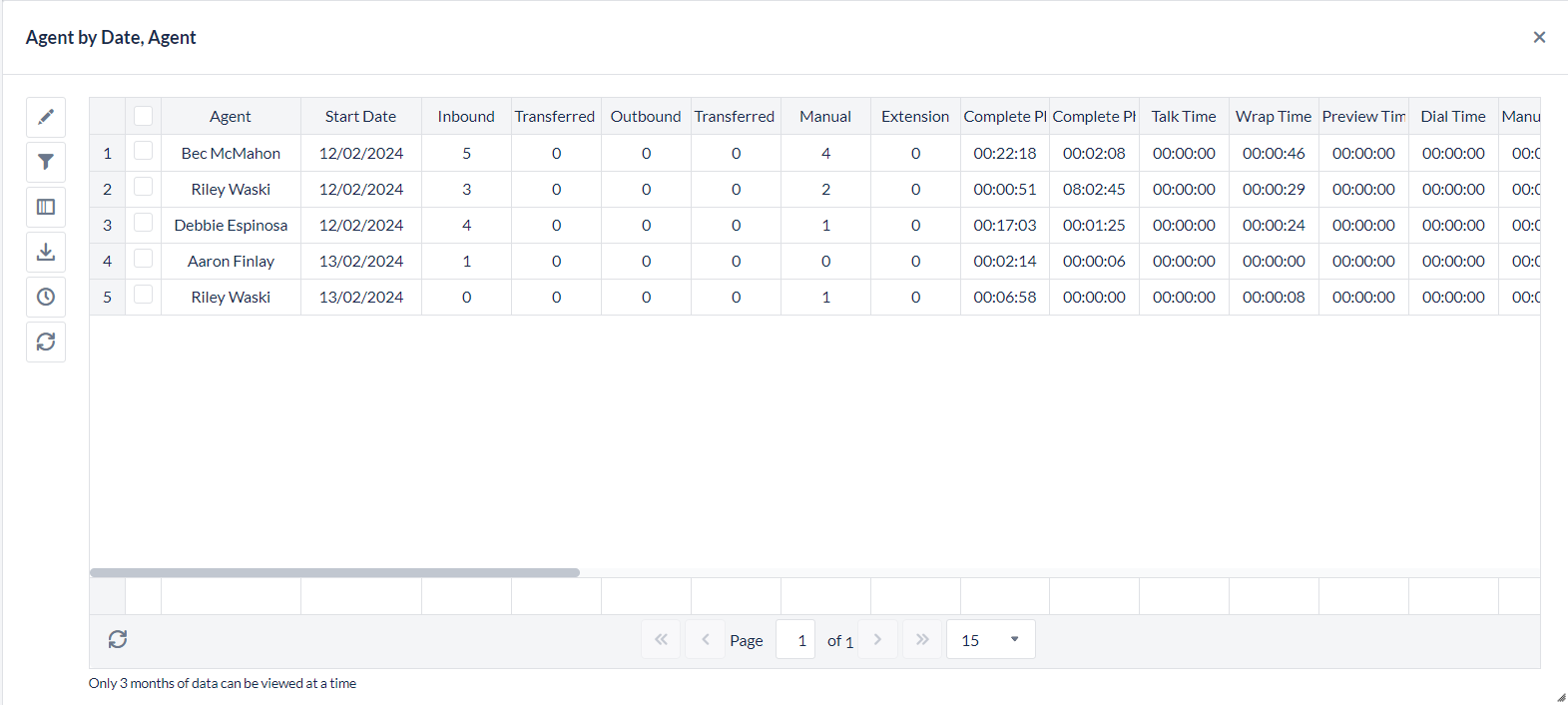The image size is (1568, 705).
Task: Sort by the Agent column header
Action: point(231,117)
